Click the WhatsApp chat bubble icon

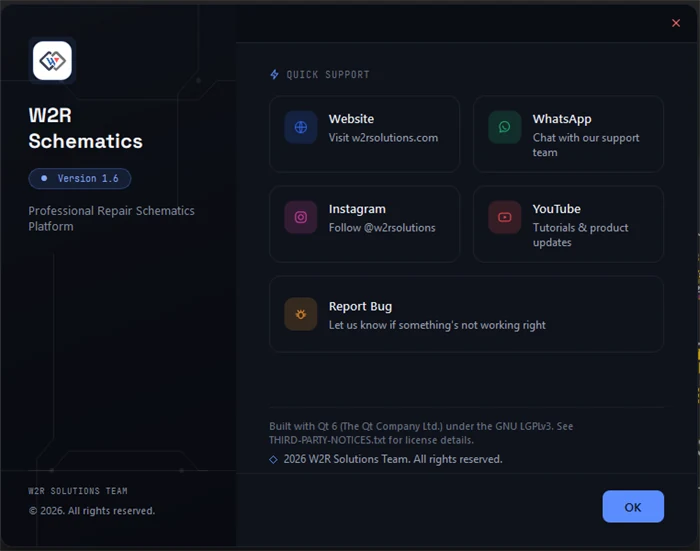pos(504,127)
